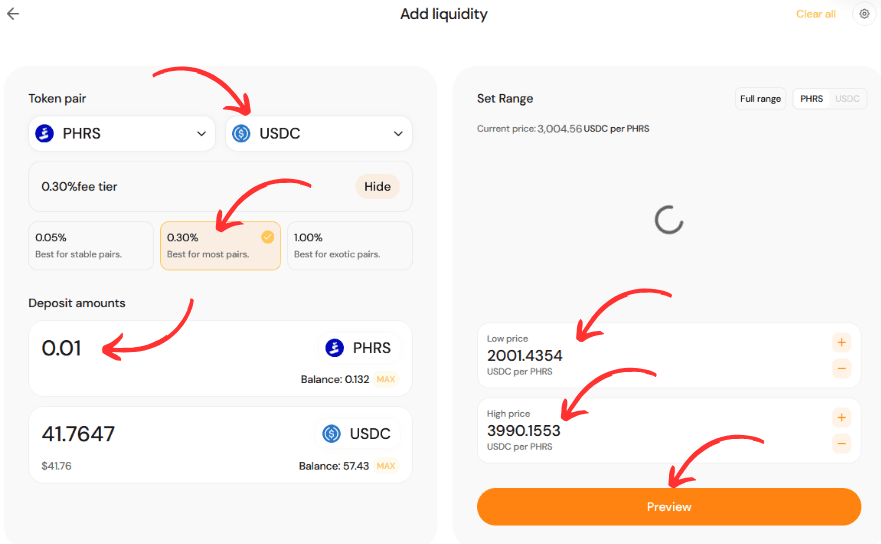Click the USDC token icon in deposit field

[x=331, y=433]
